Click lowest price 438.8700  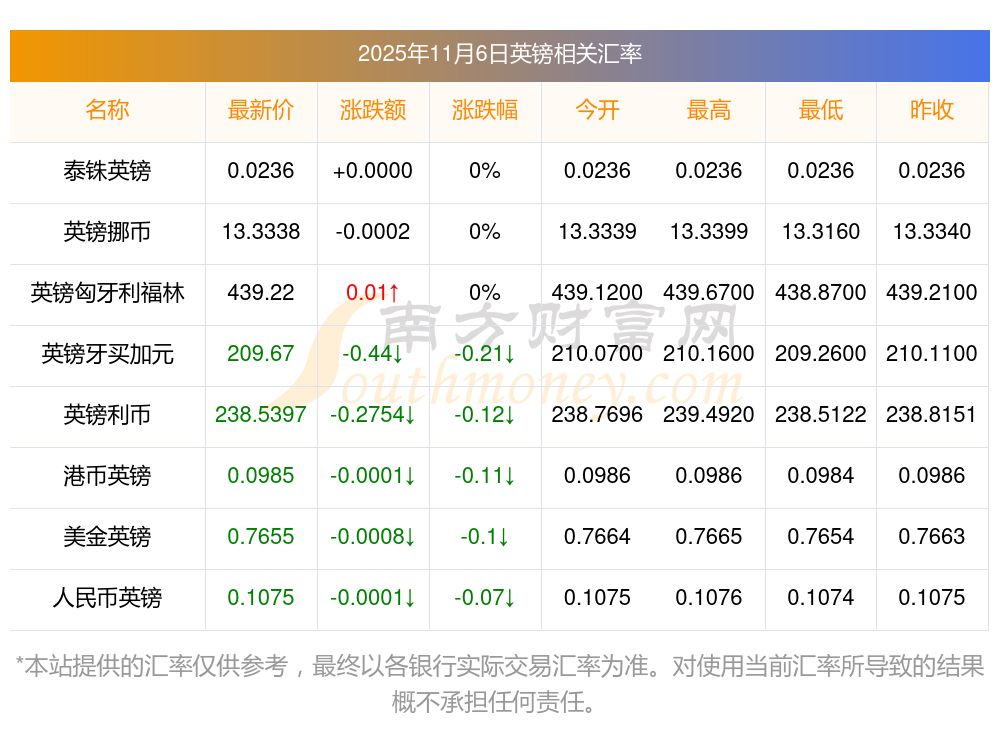click(x=821, y=293)
